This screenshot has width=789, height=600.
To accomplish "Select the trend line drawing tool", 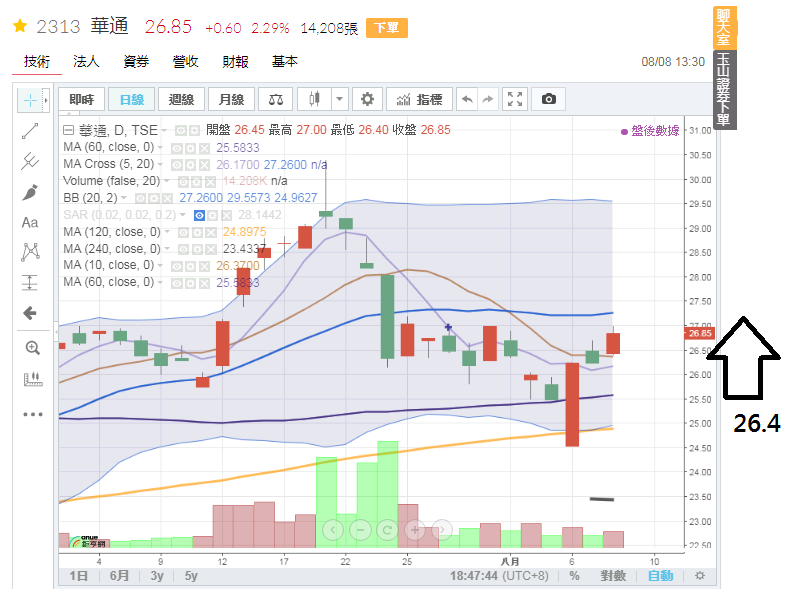I will coord(30,131).
